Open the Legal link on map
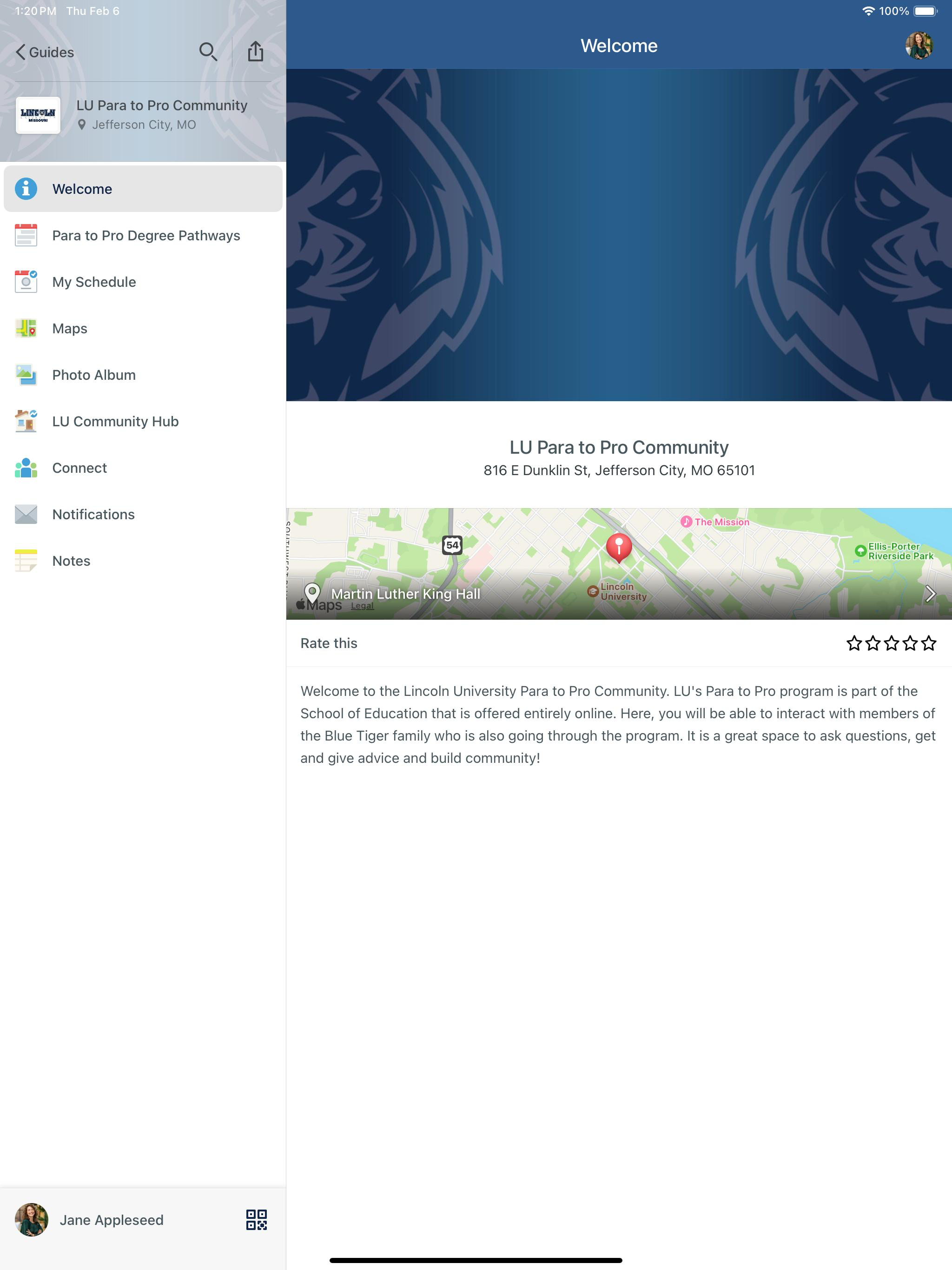The width and height of the screenshot is (952, 1270). pos(362,606)
